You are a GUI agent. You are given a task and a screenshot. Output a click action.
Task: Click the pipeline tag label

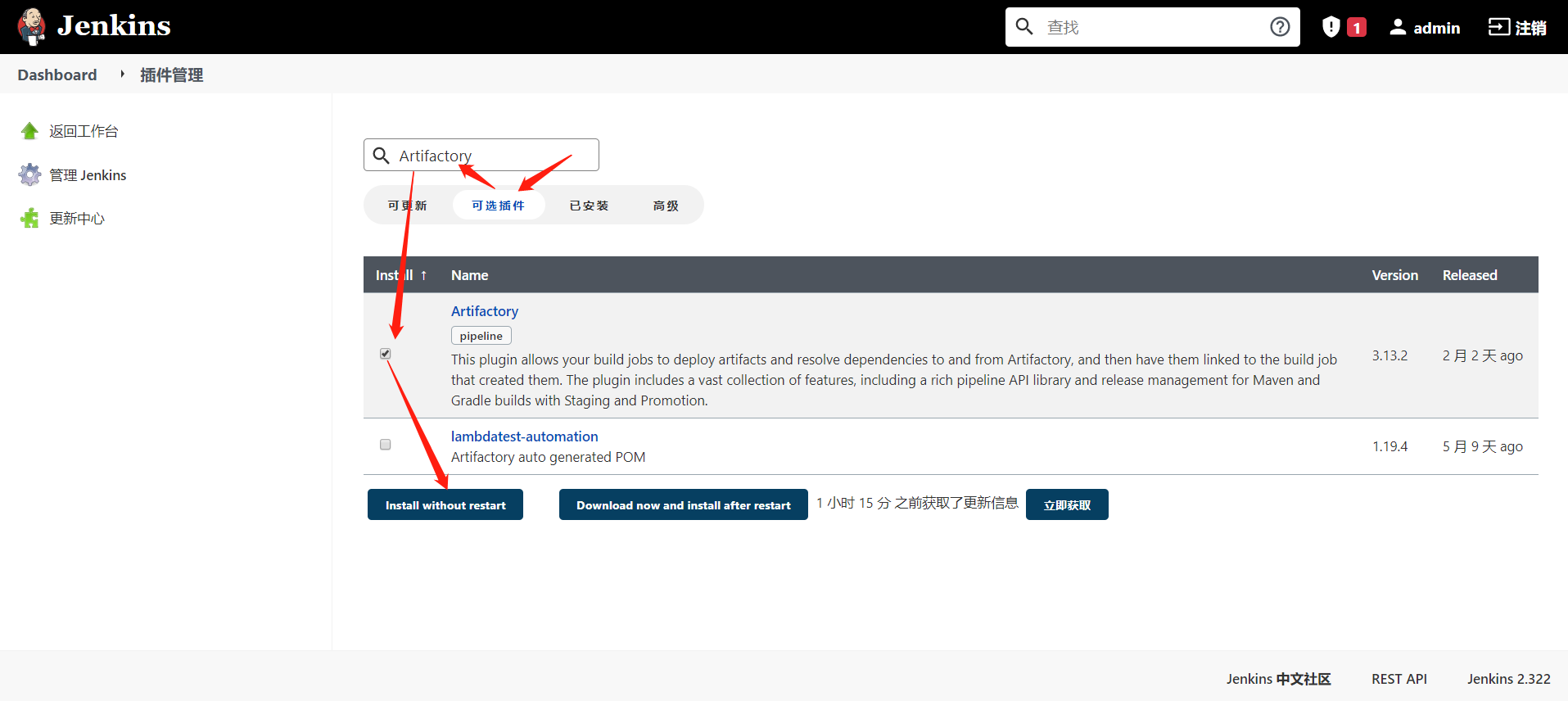[x=481, y=336]
